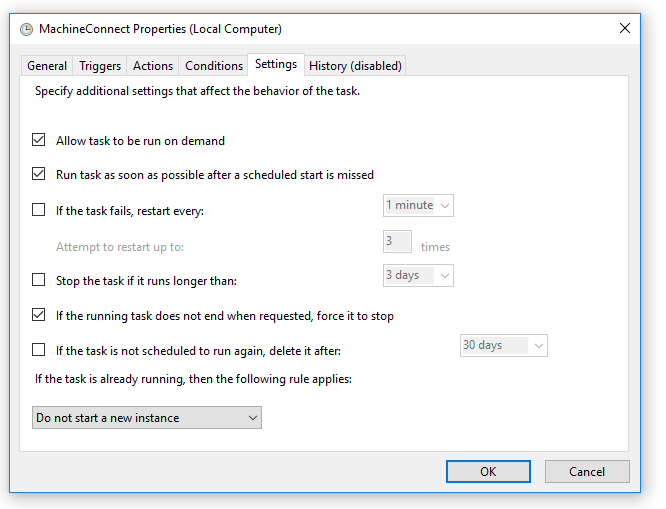Close the MachineConnect Properties dialog
The width and height of the screenshot is (666, 509).
(625, 28)
